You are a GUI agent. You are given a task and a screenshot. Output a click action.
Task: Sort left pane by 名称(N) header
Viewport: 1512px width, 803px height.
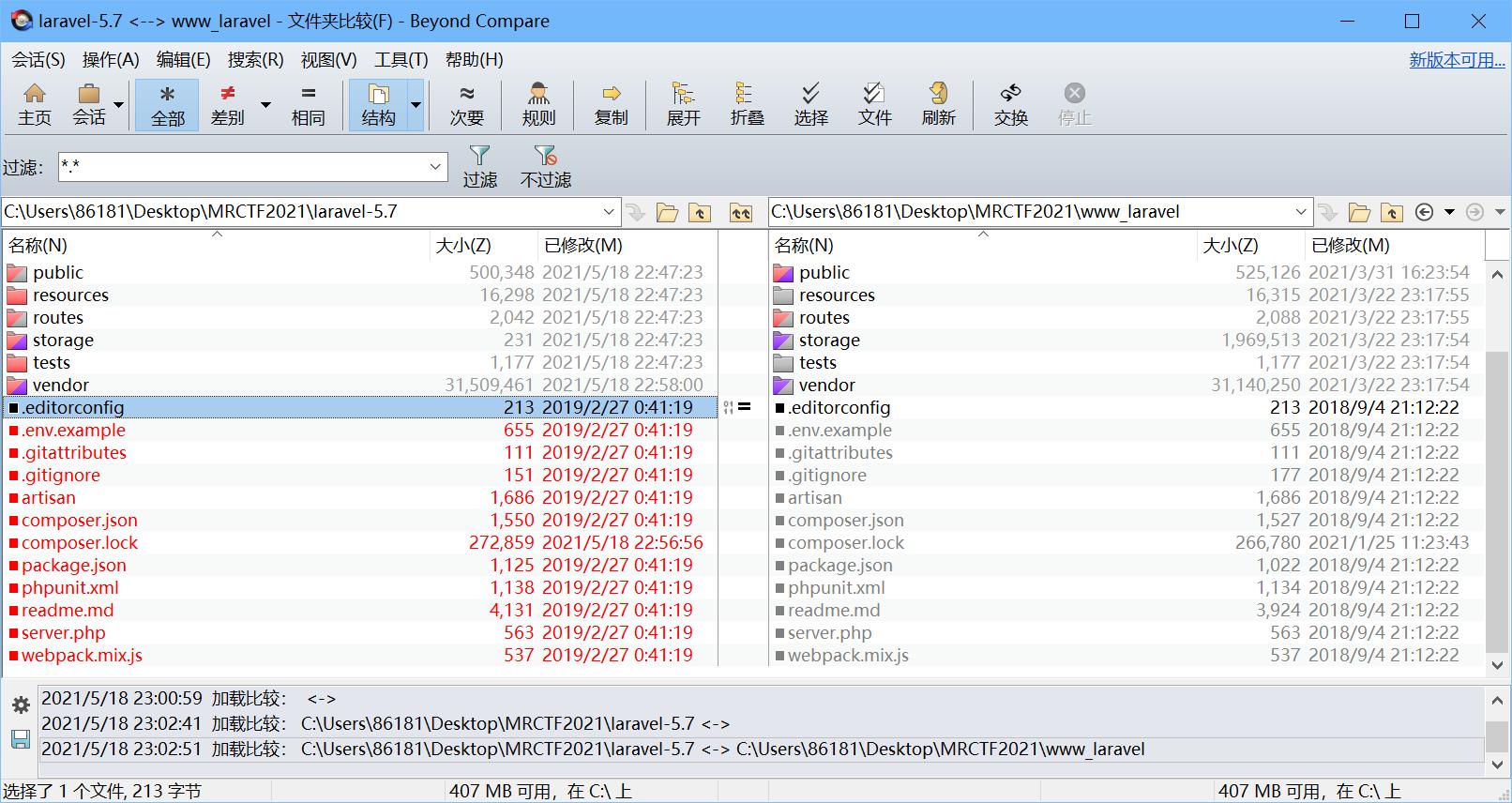click(x=217, y=246)
